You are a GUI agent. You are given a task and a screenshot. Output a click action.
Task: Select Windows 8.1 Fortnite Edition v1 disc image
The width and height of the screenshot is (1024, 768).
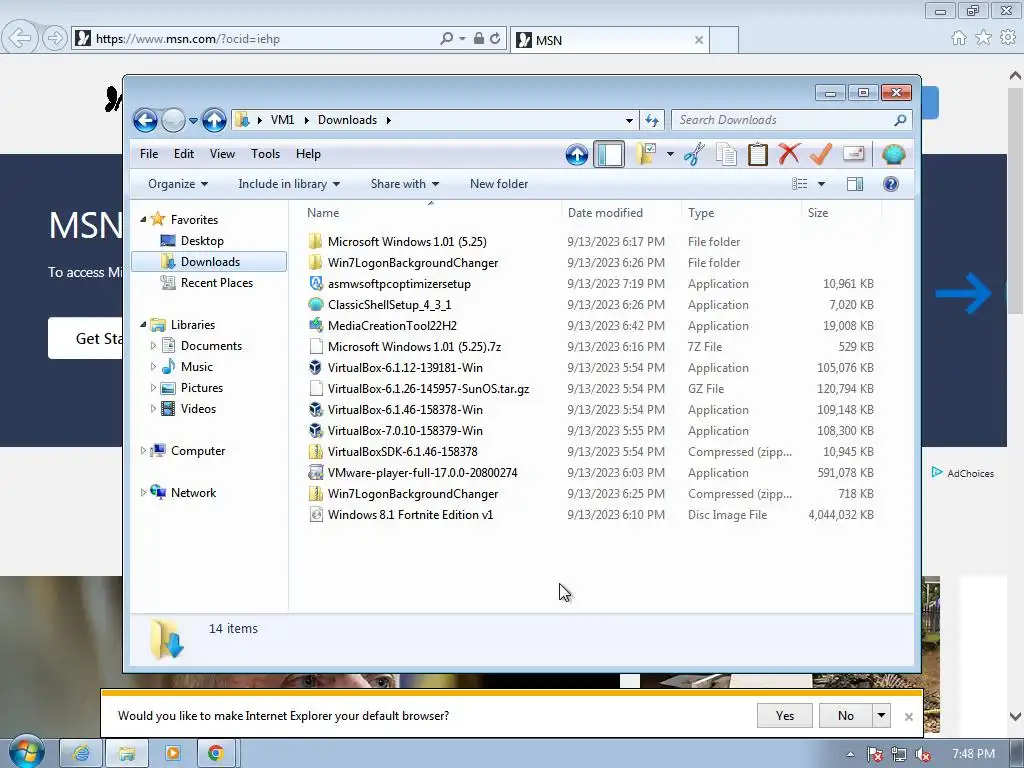tap(410, 515)
